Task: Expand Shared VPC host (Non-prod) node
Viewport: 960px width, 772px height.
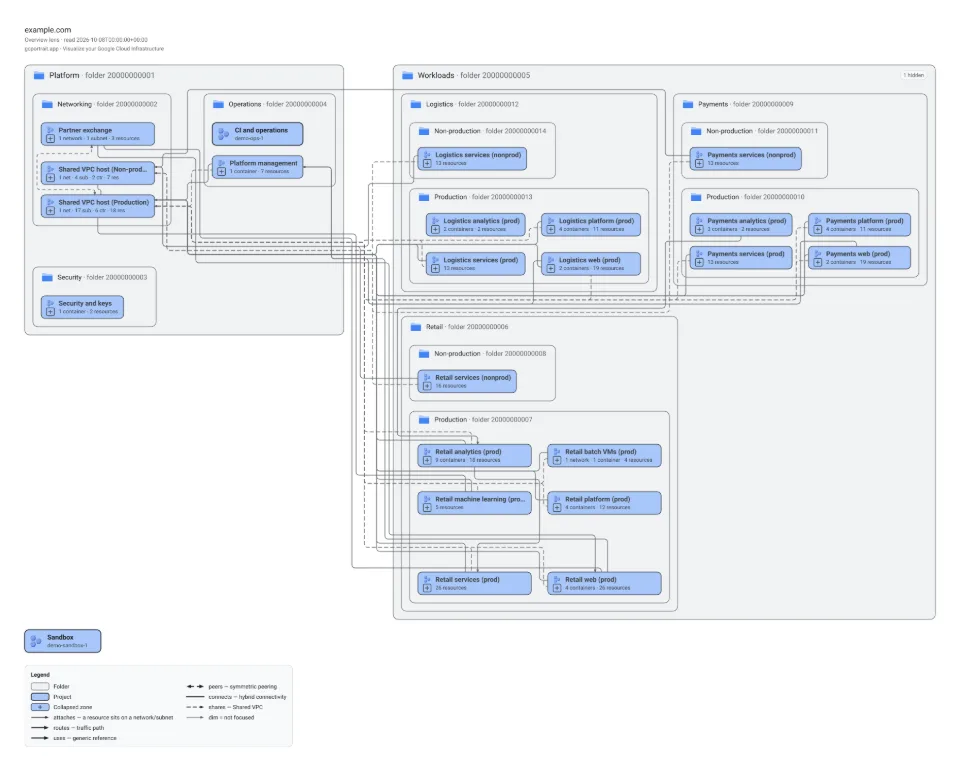Action: [50, 178]
